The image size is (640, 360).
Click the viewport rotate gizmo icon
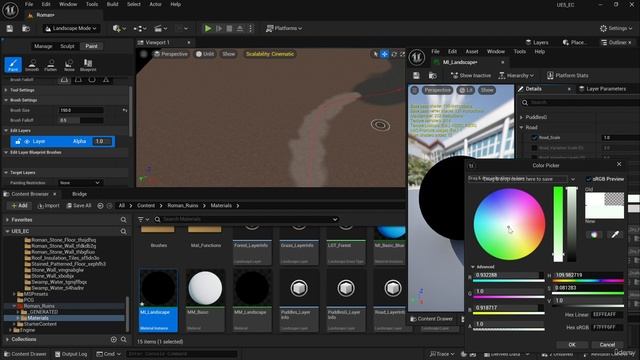[x=394, y=54]
